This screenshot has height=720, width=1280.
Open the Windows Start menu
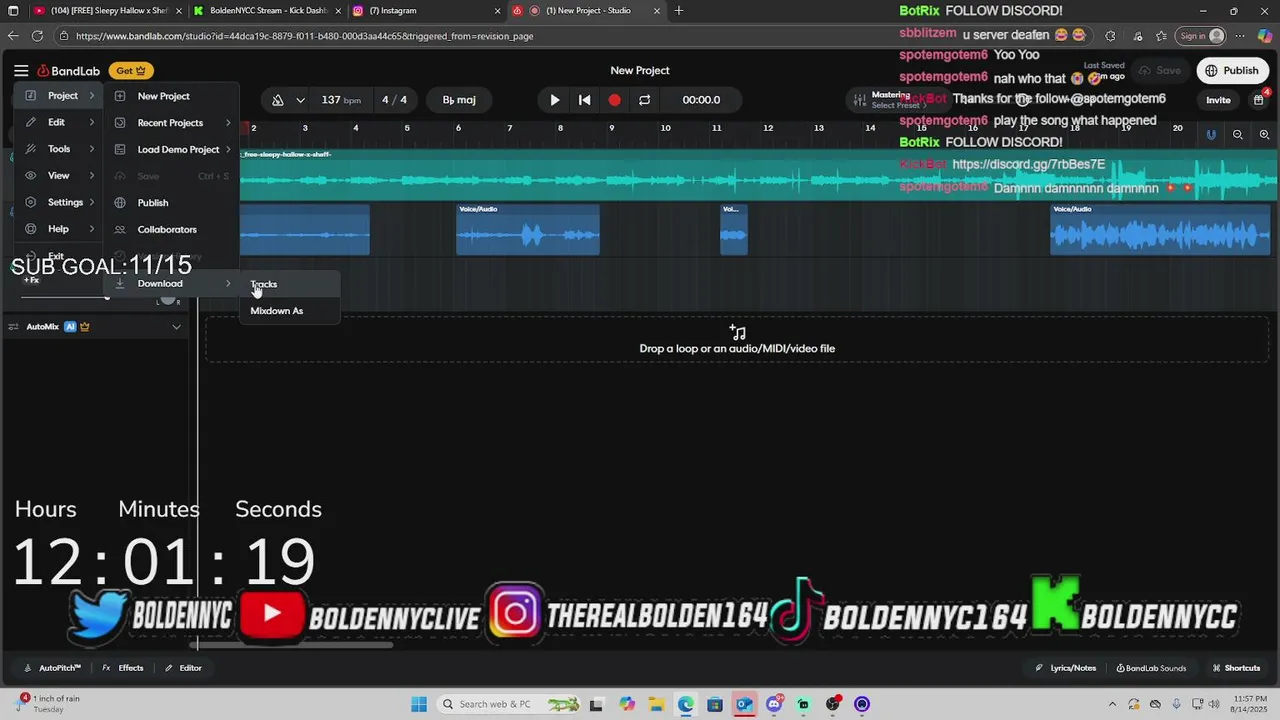[x=418, y=704]
